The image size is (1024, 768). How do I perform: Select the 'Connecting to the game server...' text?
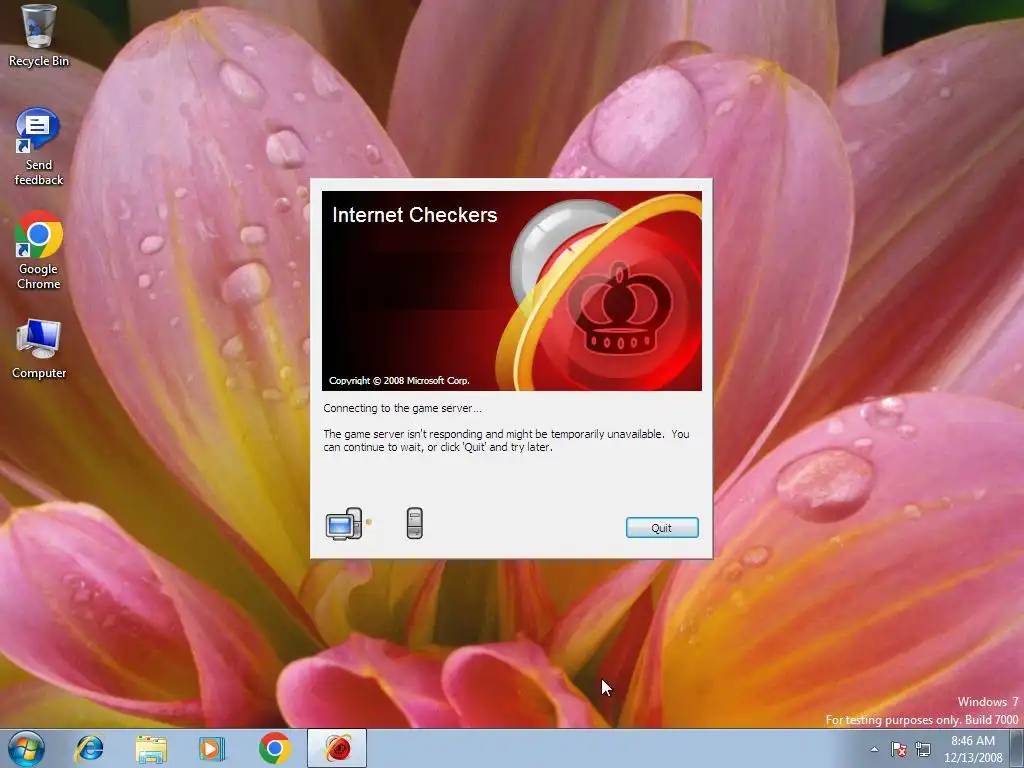(402, 408)
